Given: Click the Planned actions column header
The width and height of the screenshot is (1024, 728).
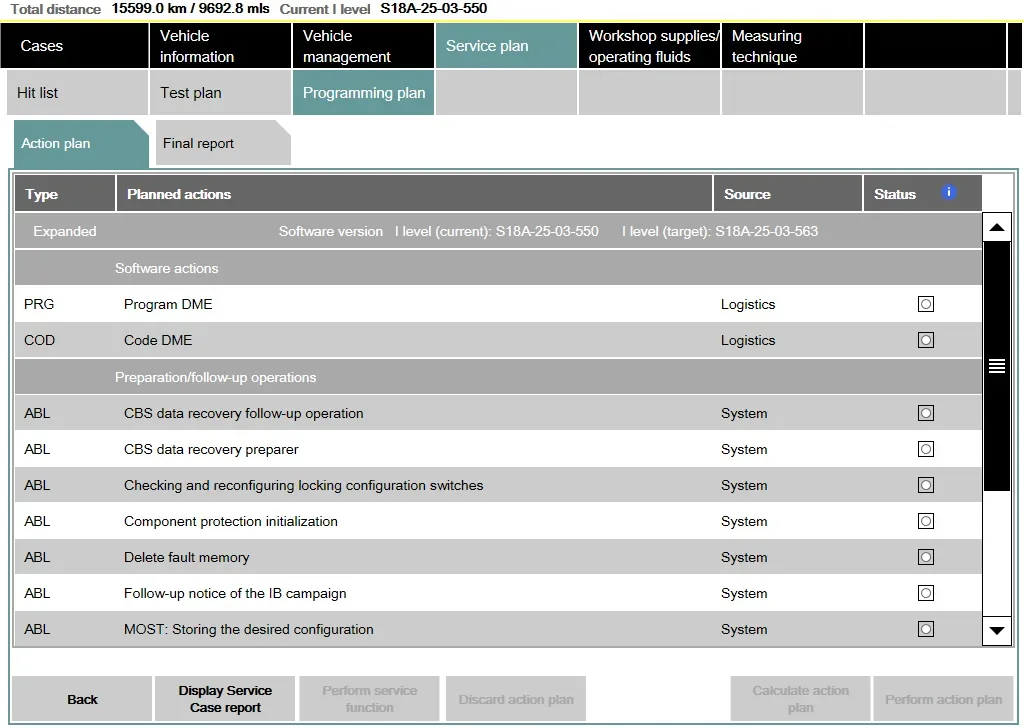Looking at the screenshot, I should [414, 194].
